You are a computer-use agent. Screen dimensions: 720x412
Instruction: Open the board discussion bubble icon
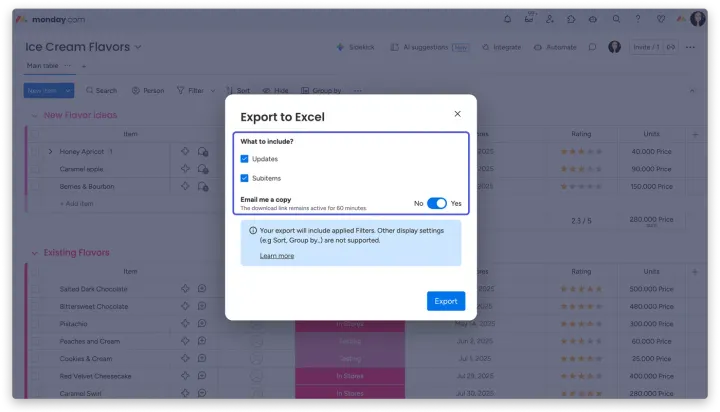pos(592,47)
